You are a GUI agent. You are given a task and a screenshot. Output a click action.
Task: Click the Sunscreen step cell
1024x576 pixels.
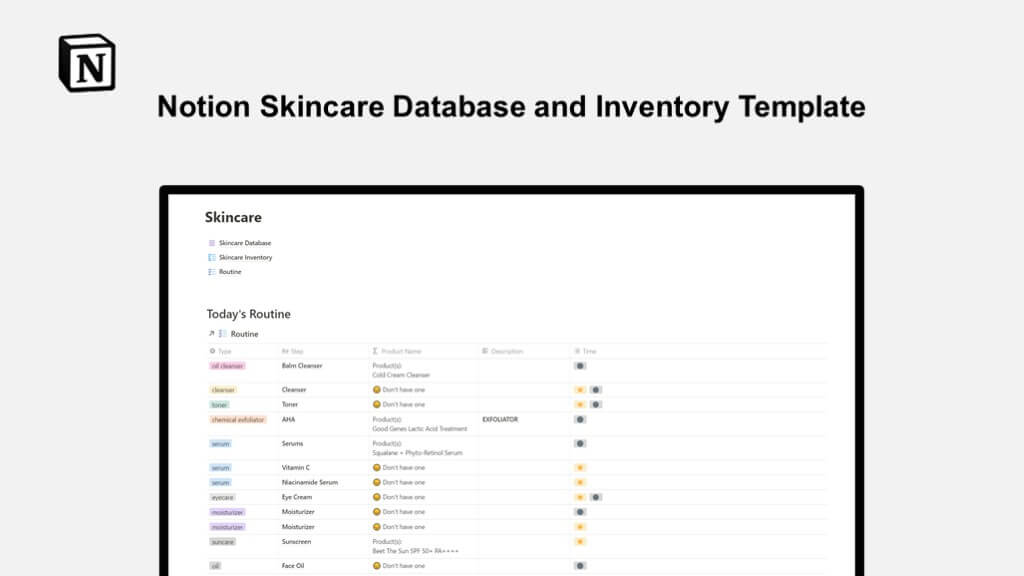[296, 541]
